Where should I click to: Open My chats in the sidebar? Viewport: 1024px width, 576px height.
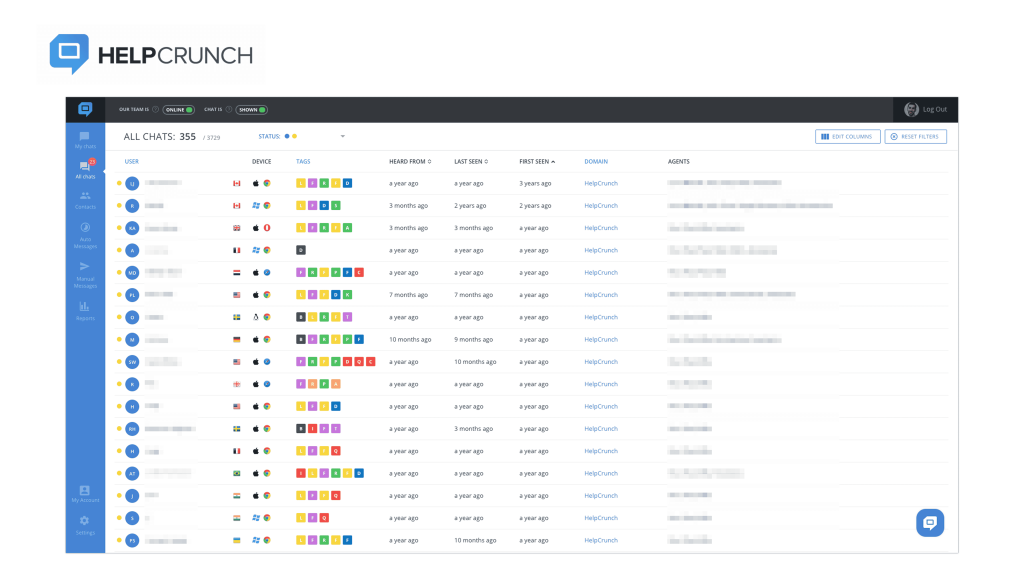coord(85,139)
